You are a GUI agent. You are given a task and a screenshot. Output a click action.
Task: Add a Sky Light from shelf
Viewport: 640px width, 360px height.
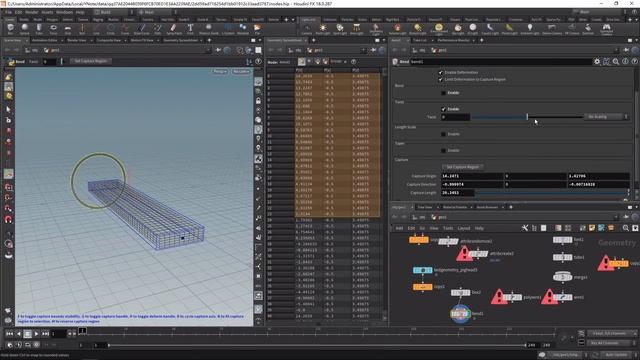[x=458, y=29]
